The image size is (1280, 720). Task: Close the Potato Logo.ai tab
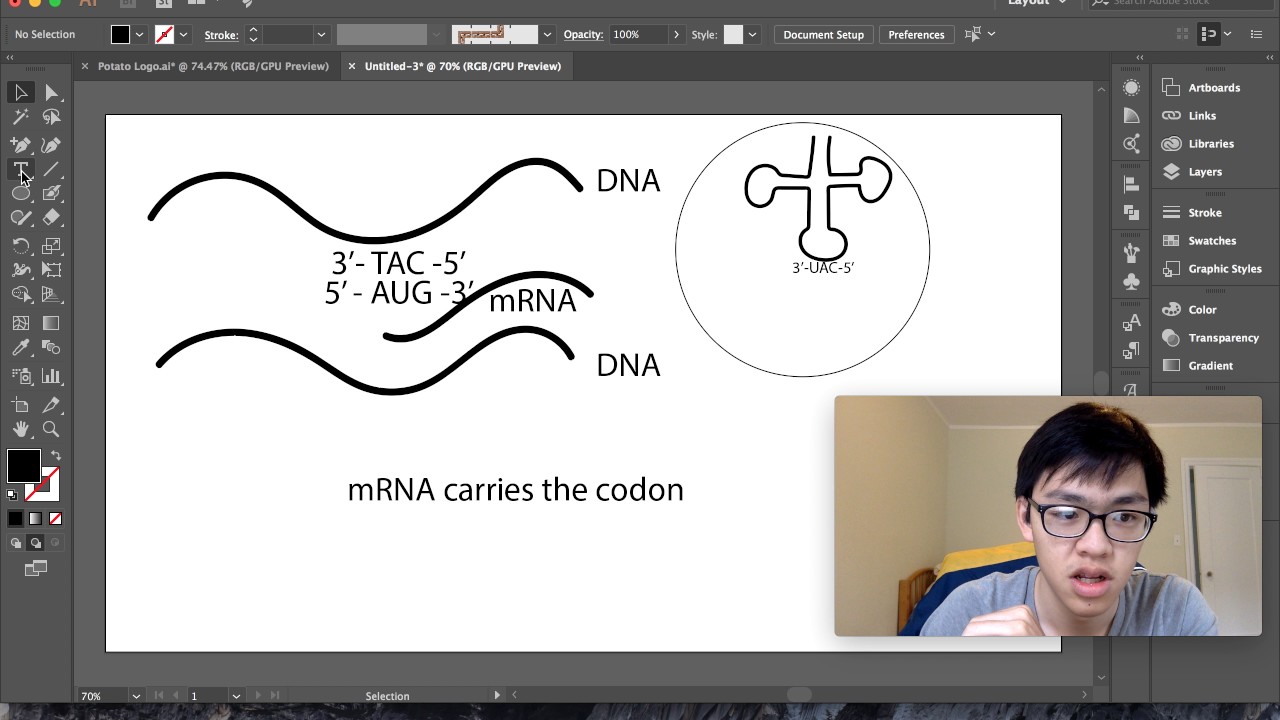pyautogui.click(x=84, y=66)
